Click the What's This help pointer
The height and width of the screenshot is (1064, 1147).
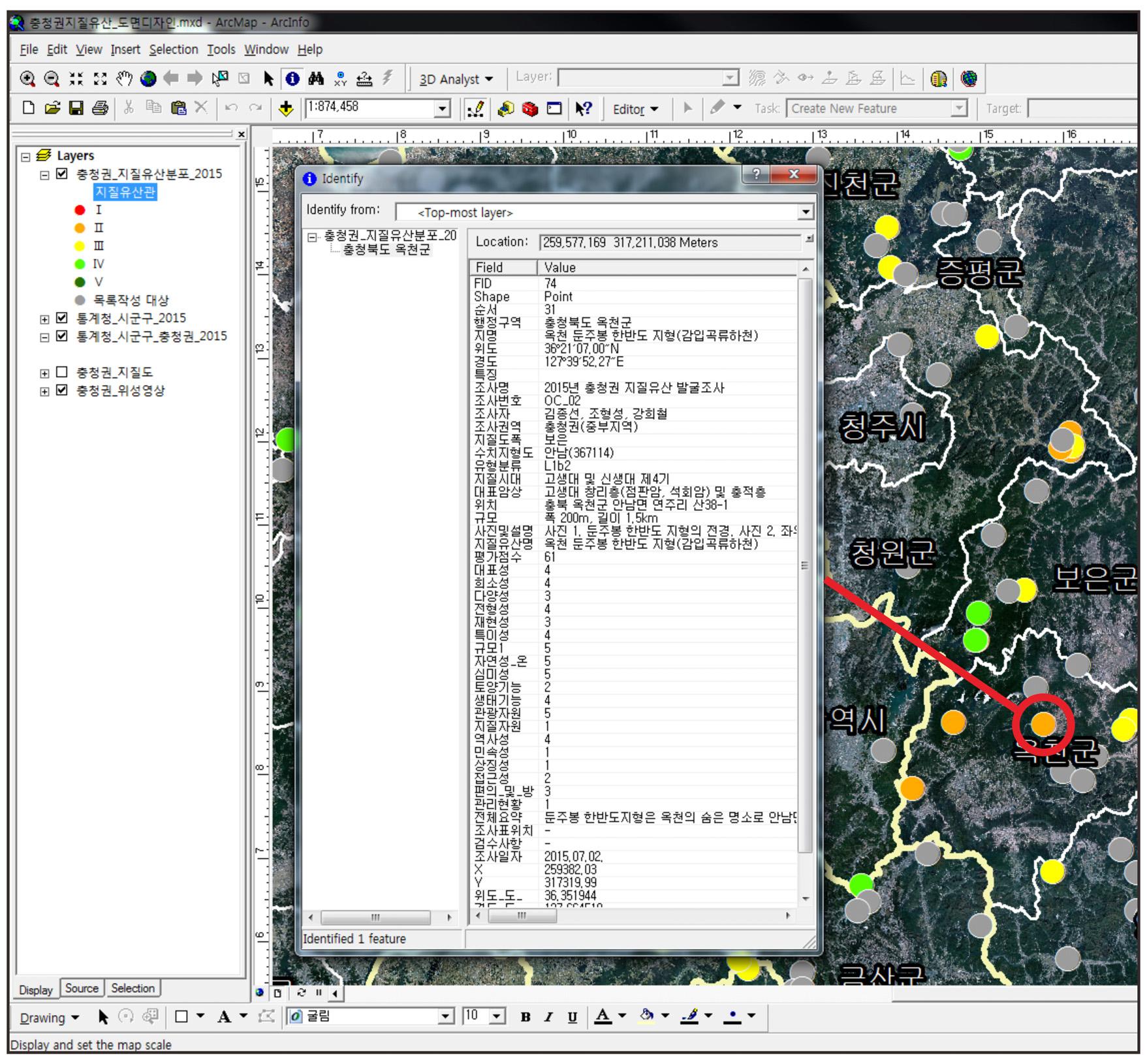[x=583, y=109]
